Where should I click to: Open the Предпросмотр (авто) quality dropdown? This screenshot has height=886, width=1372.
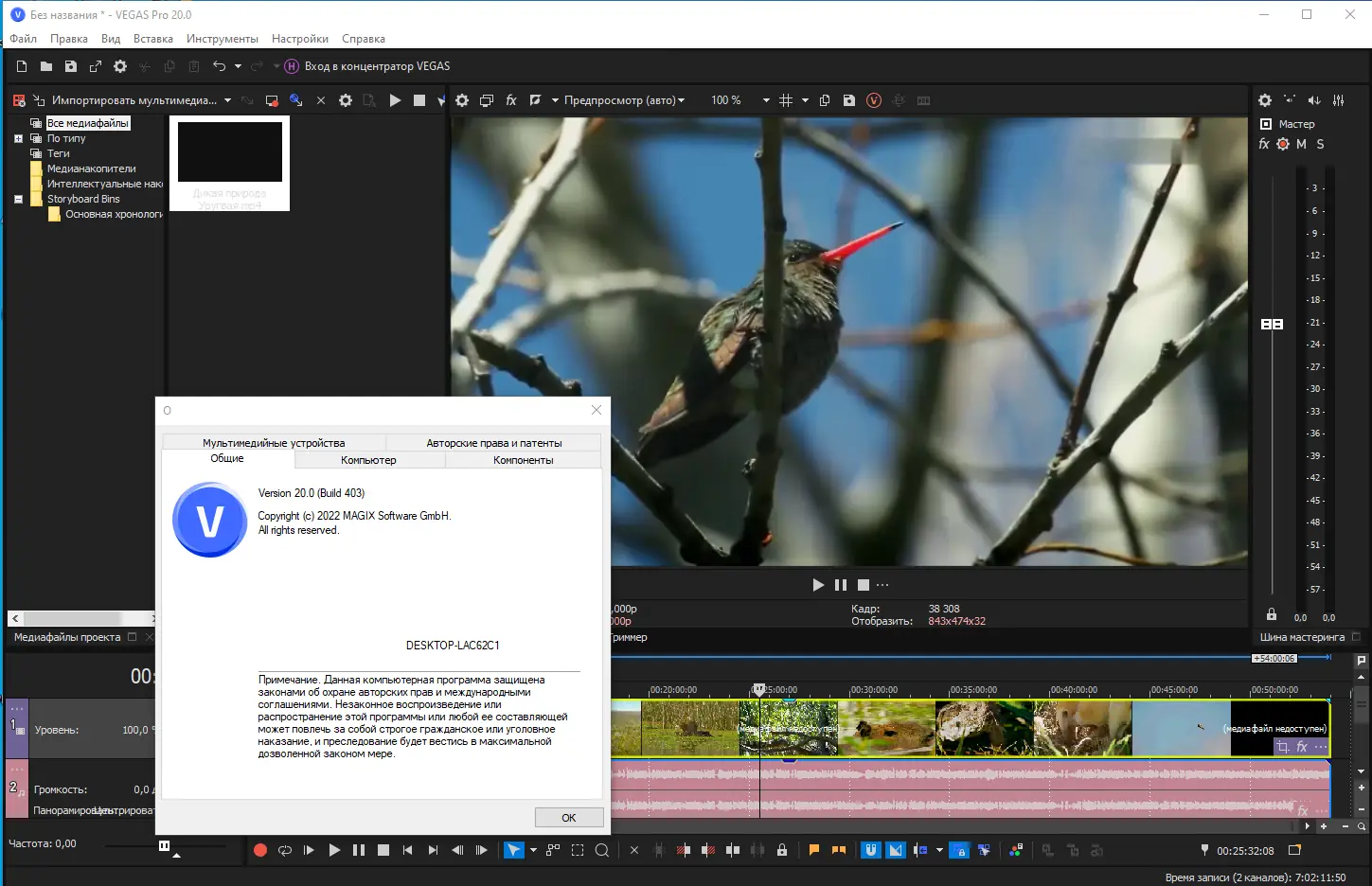[x=623, y=100]
